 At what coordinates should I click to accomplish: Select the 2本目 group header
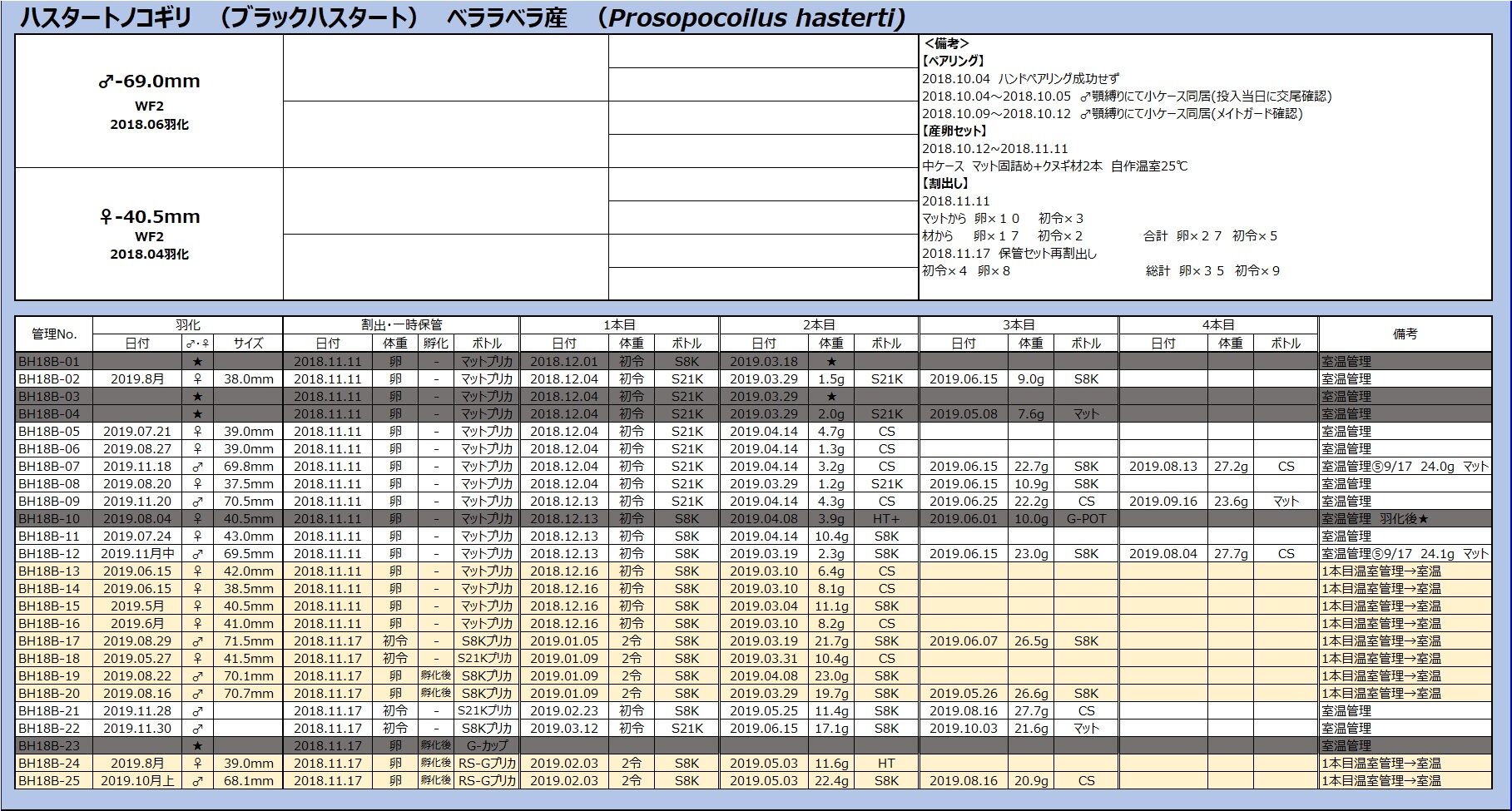(x=819, y=325)
